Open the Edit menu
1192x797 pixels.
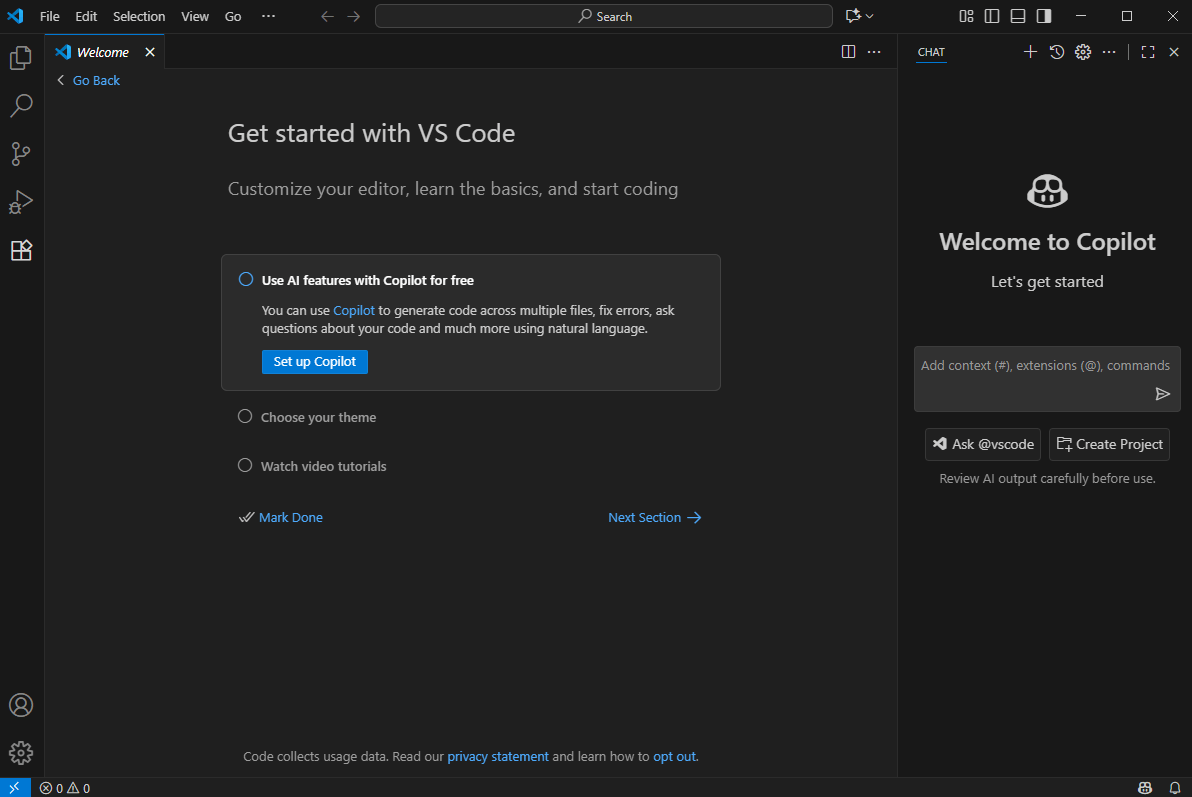(x=86, y=16)
